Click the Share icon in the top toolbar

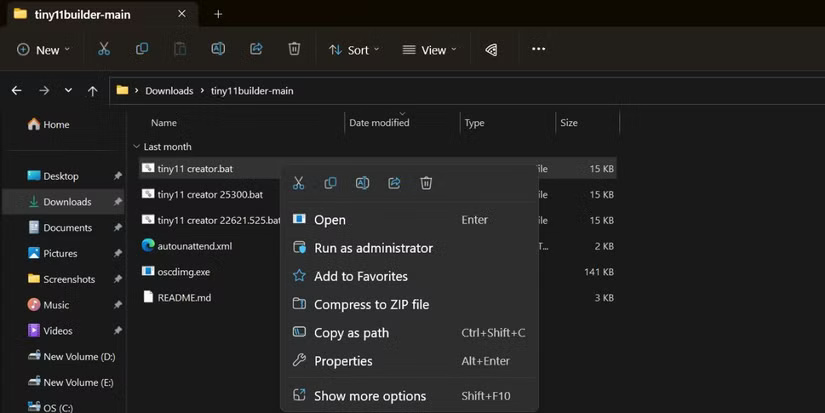(x=256, y=49)
